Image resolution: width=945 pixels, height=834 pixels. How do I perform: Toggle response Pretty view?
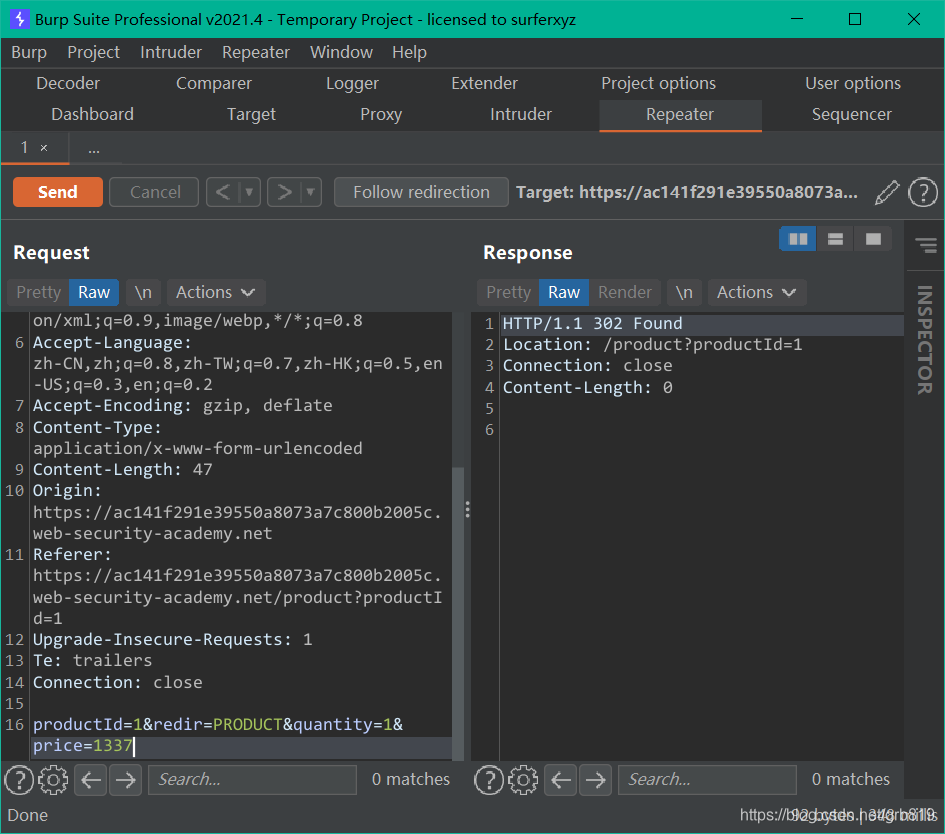click(508, 292)
